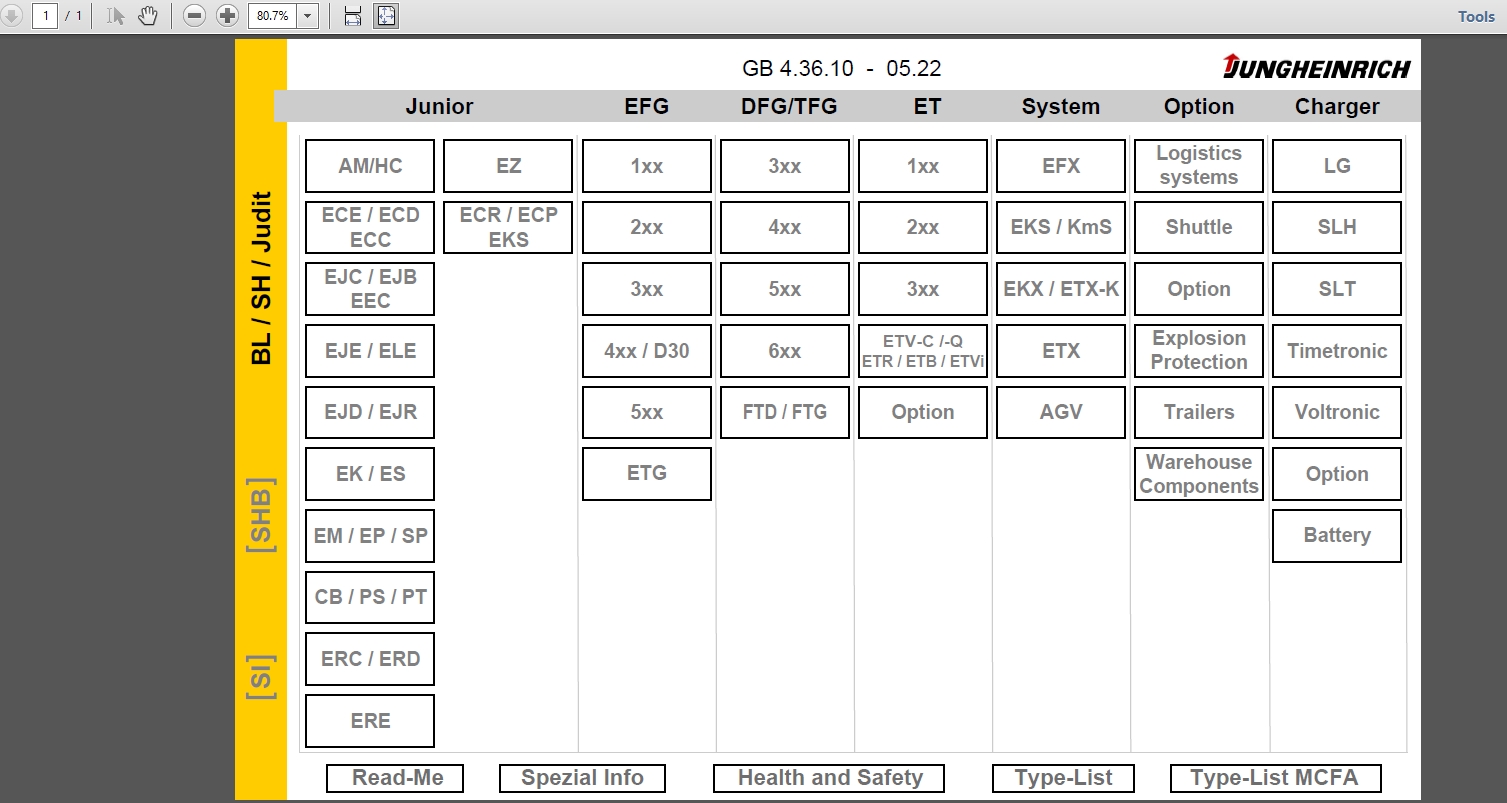This screenshot has width=1507, height=803.
Task: Open the Trailers box
Action: coord(1199,412)
